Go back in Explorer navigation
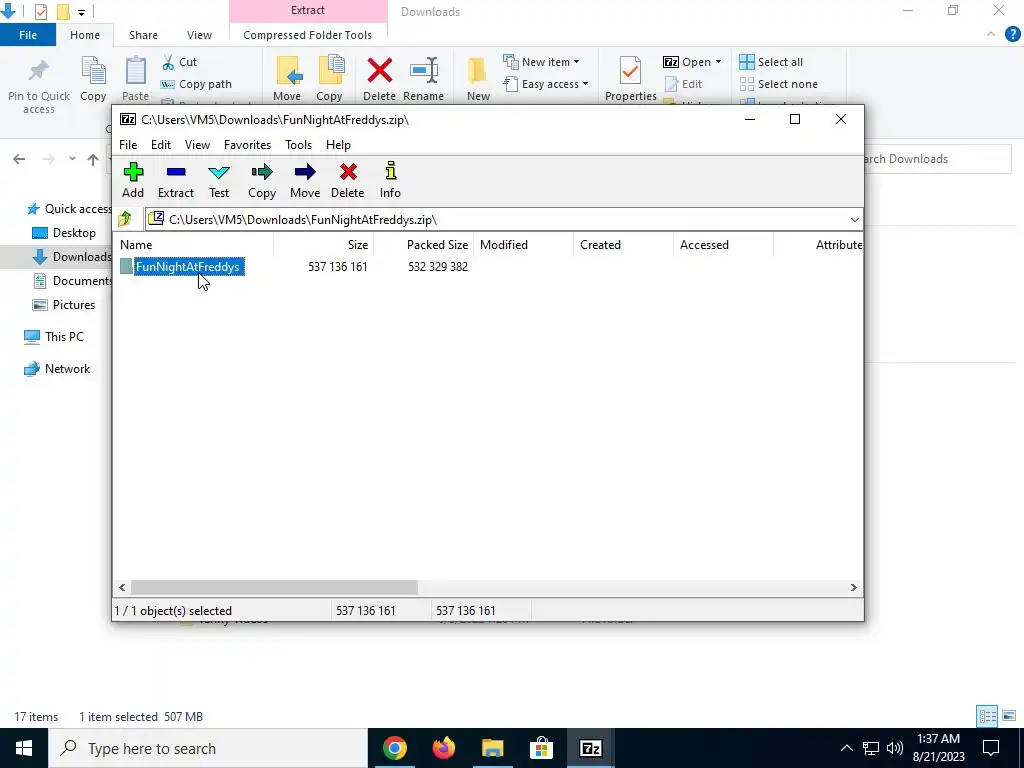Image resolution: width=1024 pixels, height=768 pixels. pyautogui.click(x=19, y=159)
